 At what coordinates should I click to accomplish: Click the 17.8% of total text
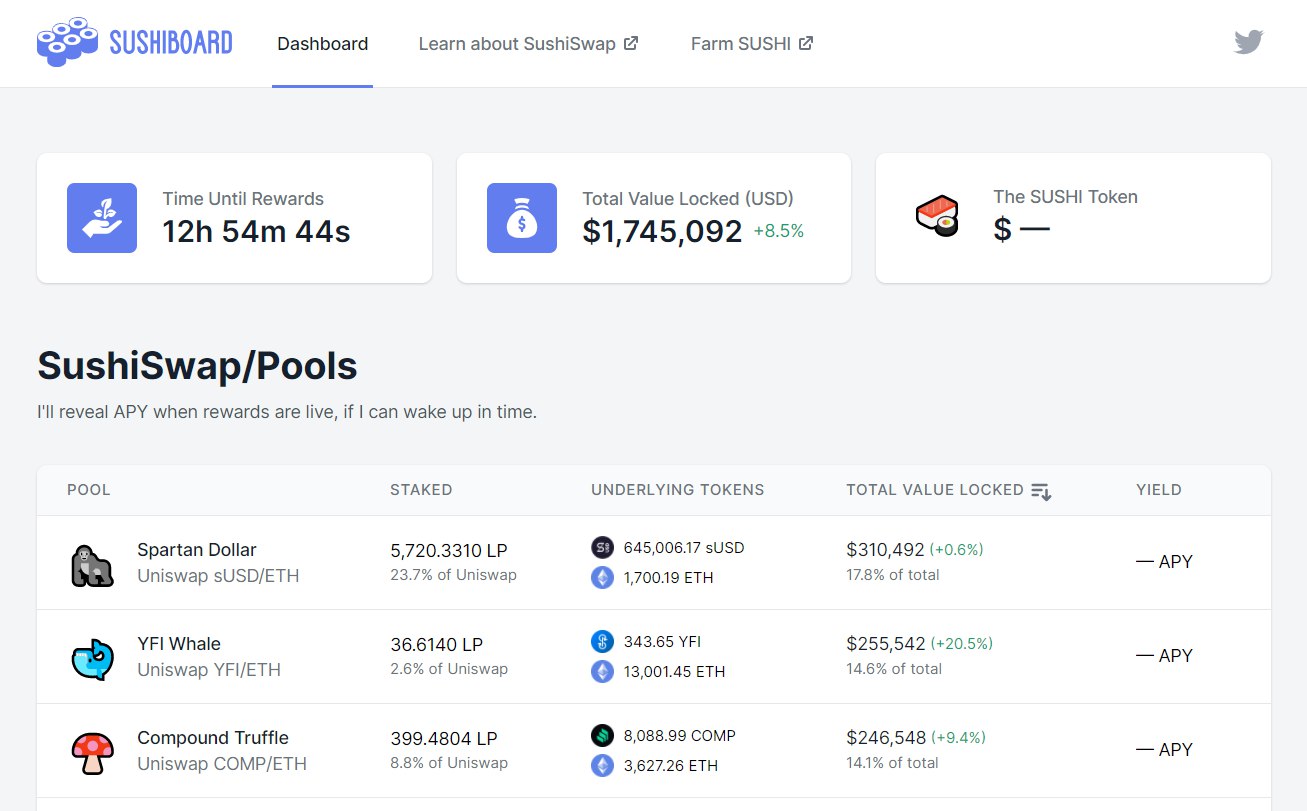click(x=893, y=575)
